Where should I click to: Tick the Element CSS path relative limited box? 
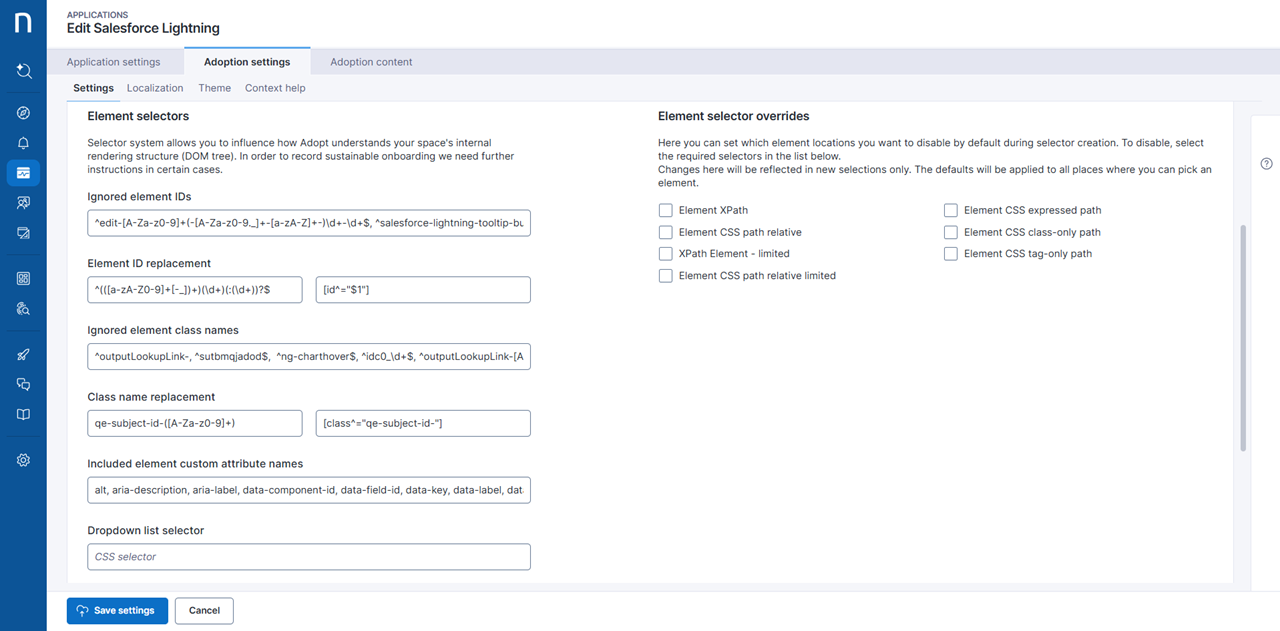coord(666,276)
